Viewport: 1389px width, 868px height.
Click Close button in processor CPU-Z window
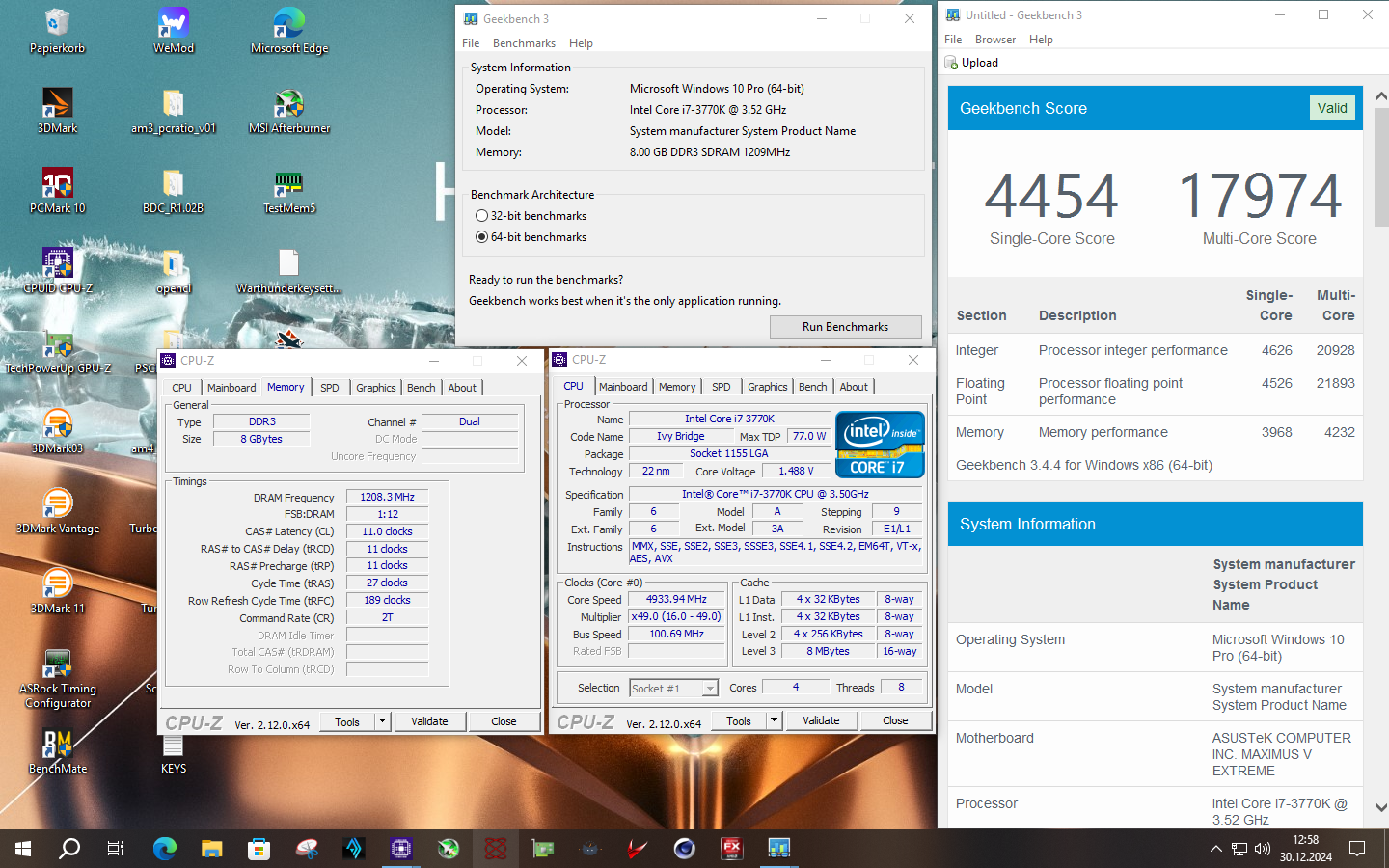click(x=895, y=720)
